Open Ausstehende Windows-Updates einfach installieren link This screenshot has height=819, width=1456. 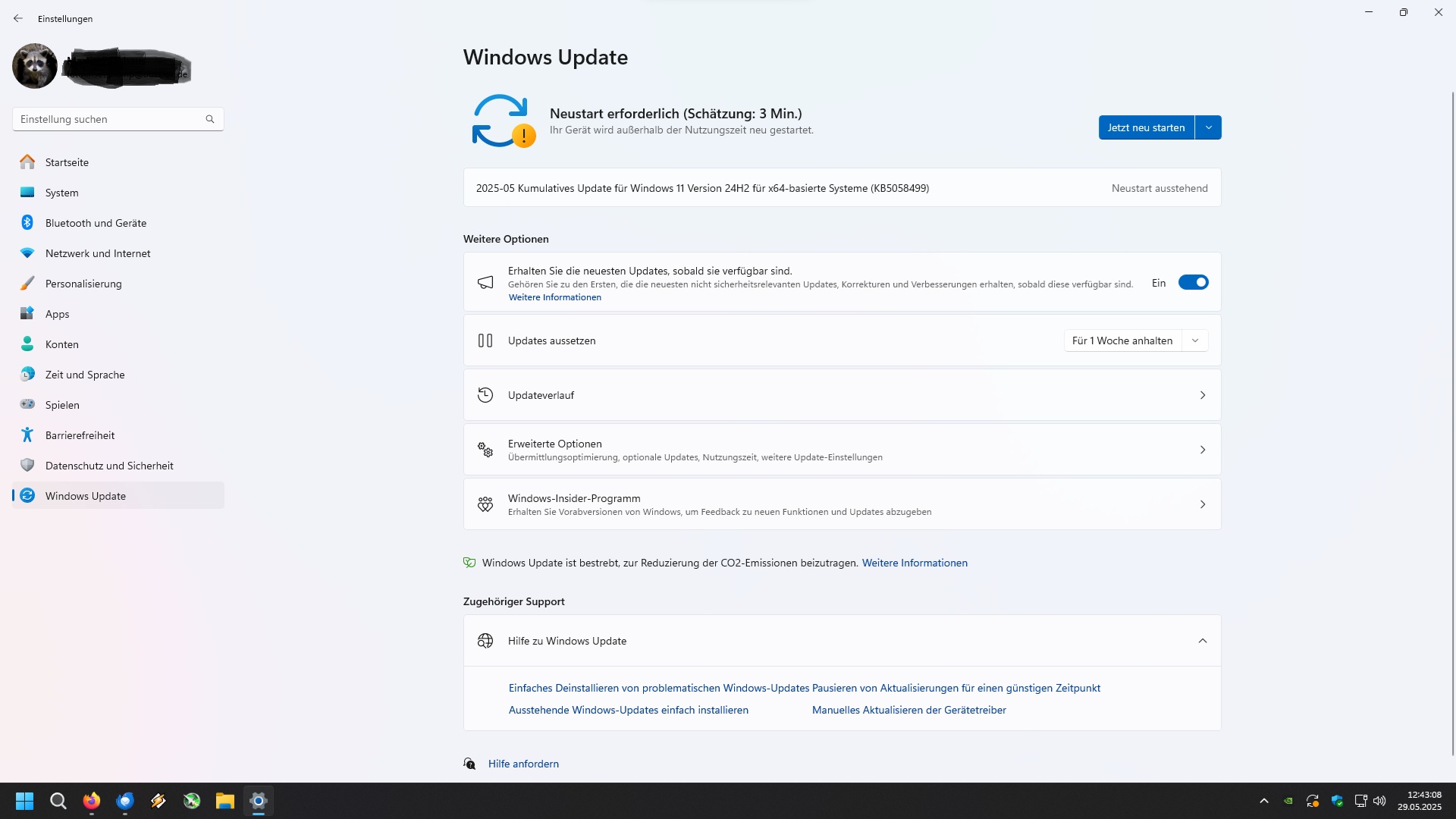tap(629, 710)
